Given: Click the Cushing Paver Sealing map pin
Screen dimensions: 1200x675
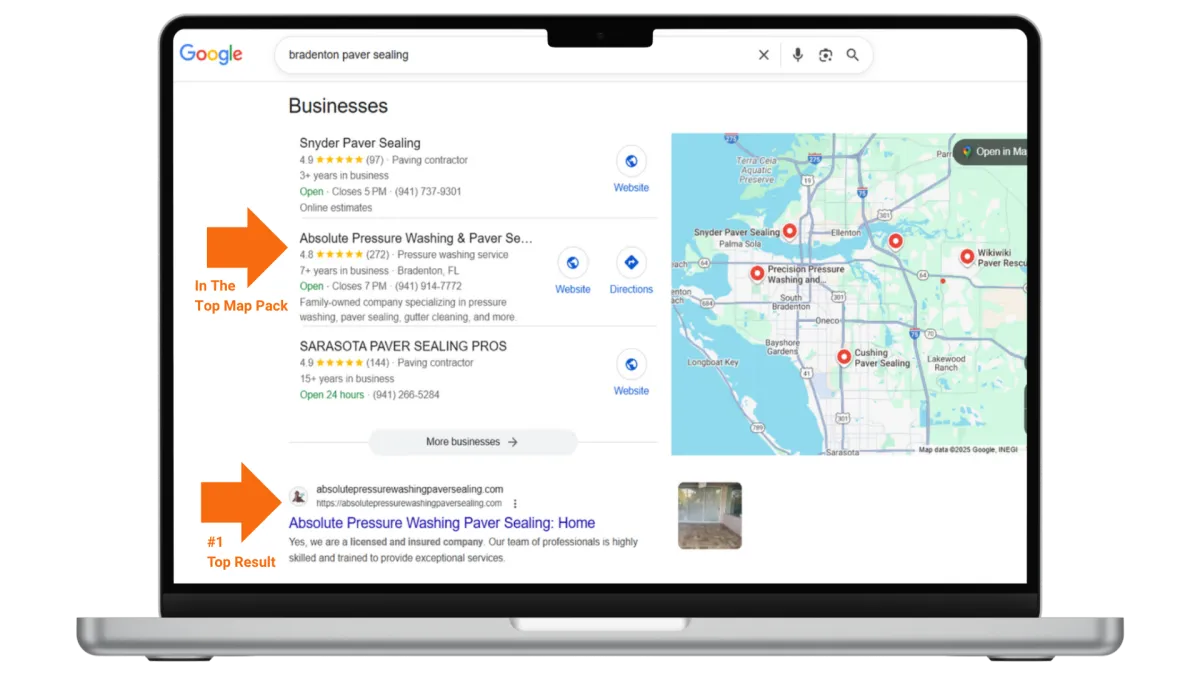Looking at the screenshot, I should tap(844, 357).
